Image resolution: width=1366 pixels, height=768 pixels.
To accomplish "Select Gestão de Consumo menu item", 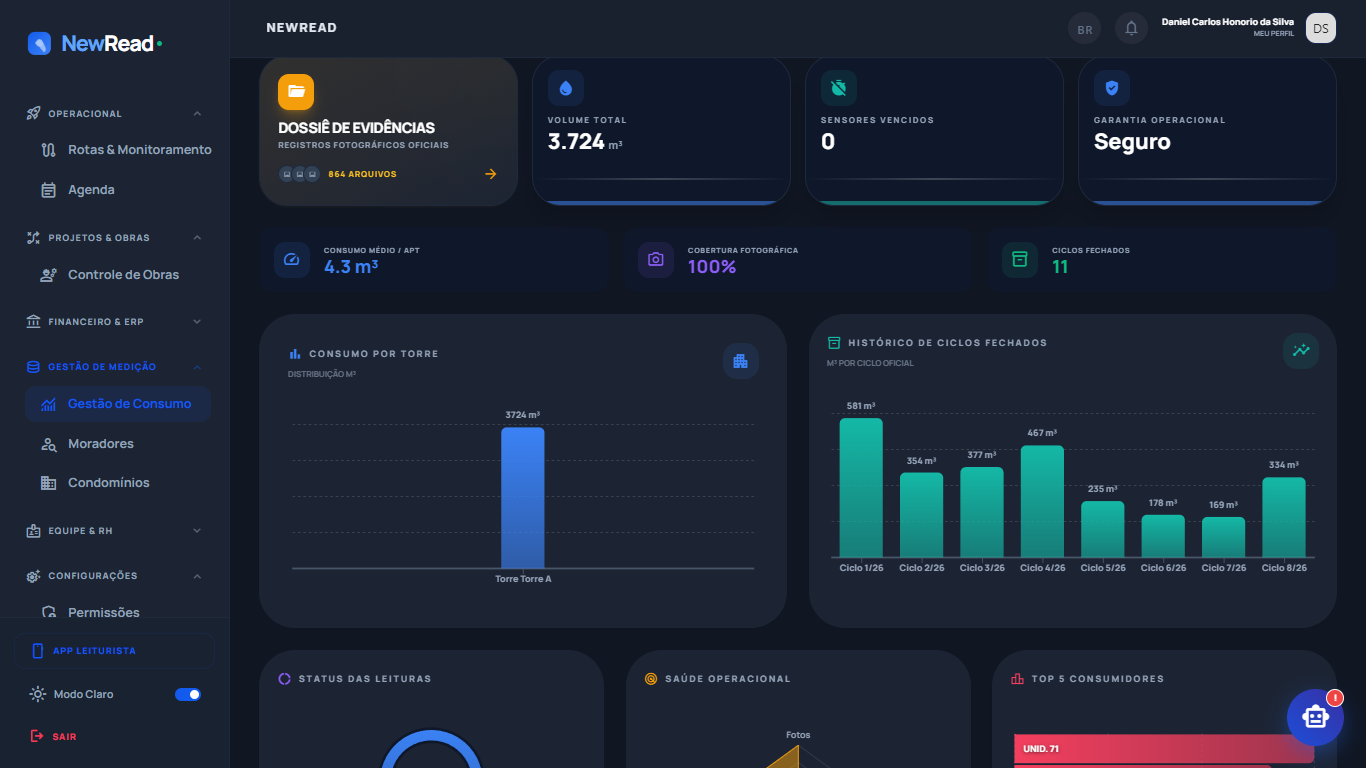I will (x=118, y=404).
